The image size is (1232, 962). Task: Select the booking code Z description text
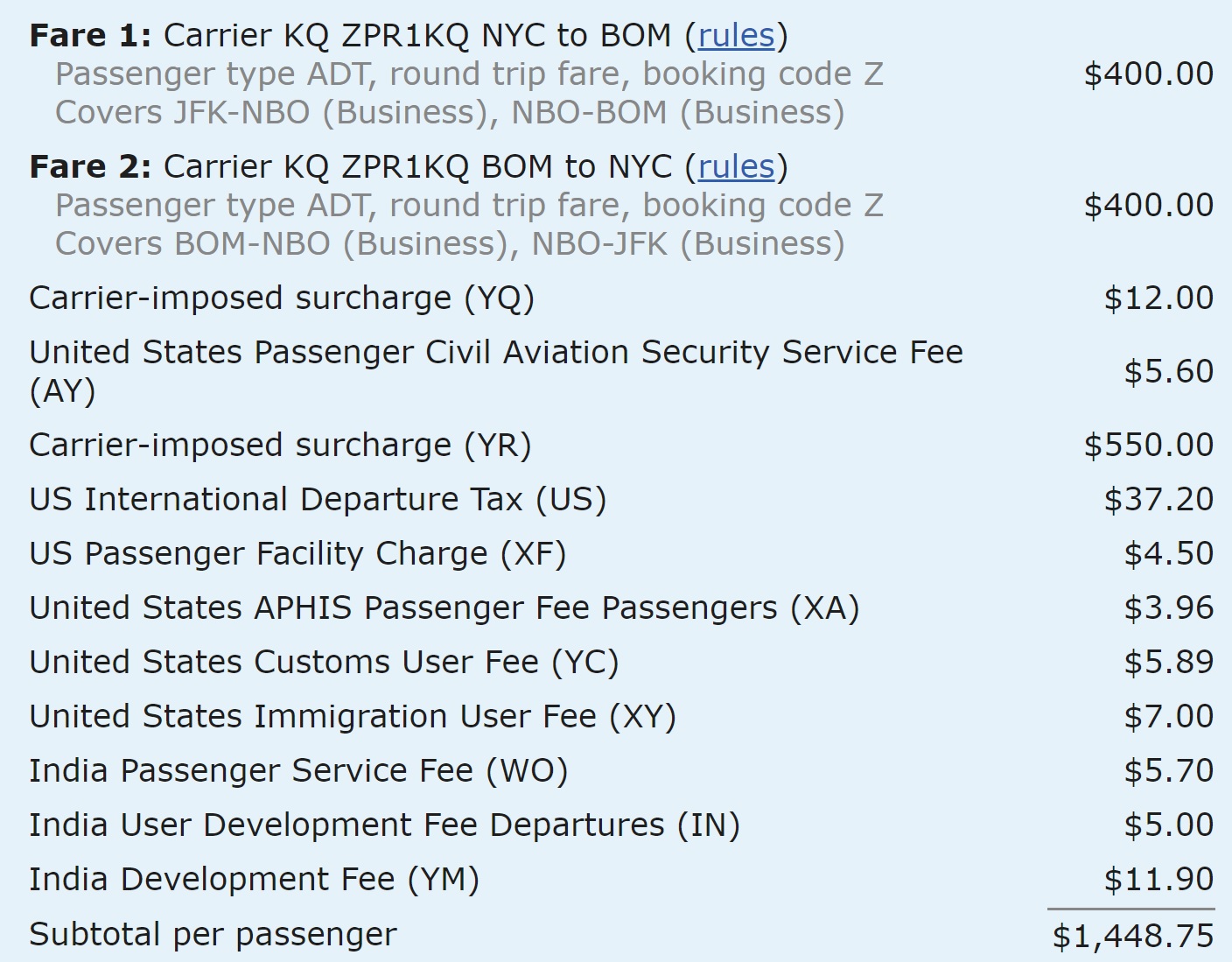pyautogui.click(x=469, y=74)
